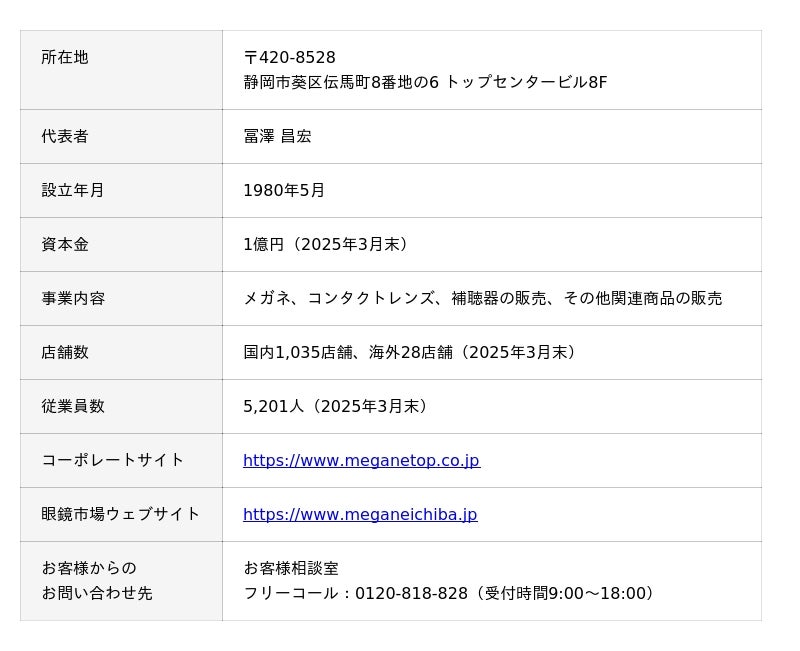Viewport: 800px width, 651px height.
Task: Click the 眼鏡市場ウェブサイト row label
Action: click(120, 514)
